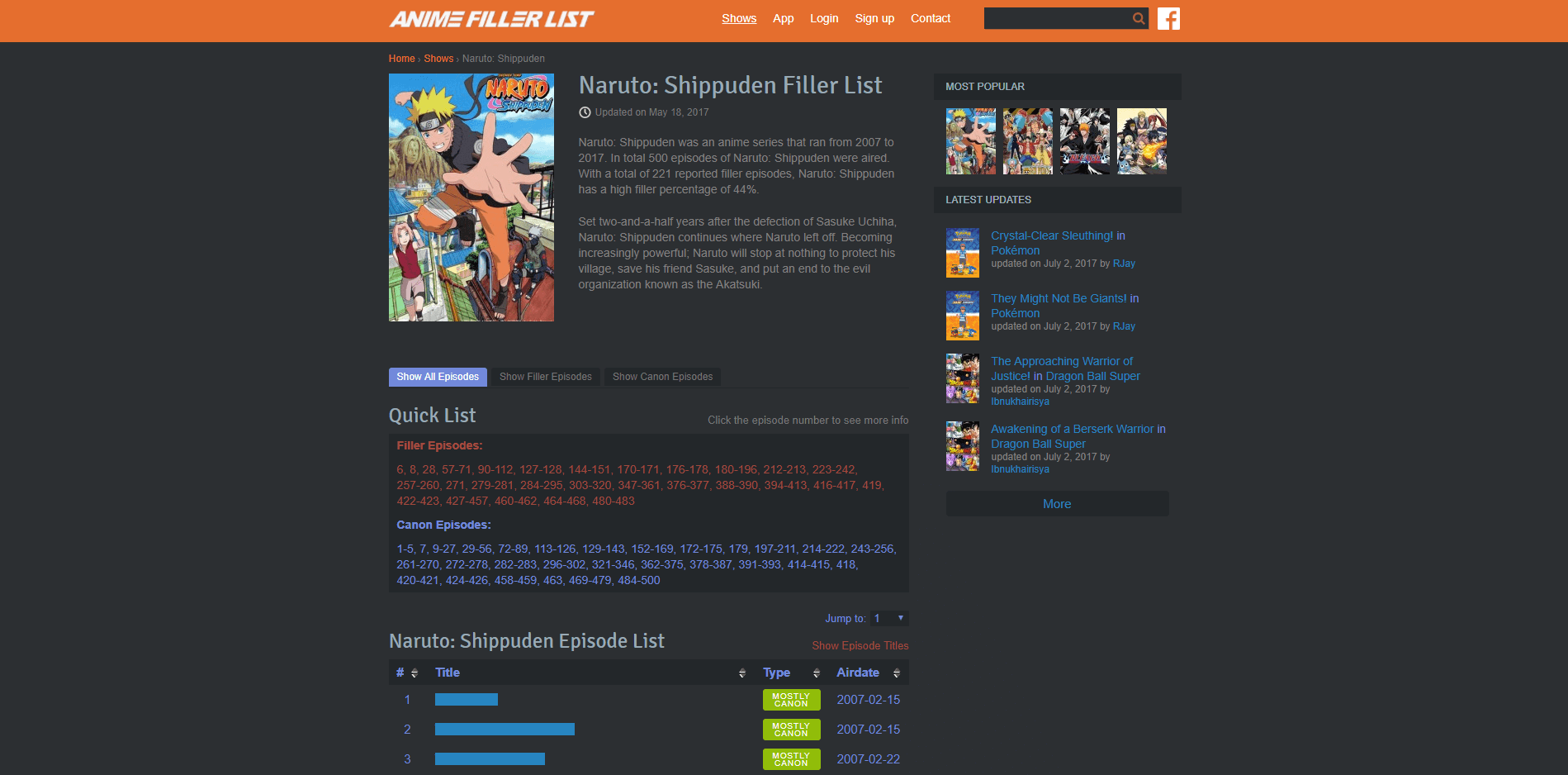Go to the Login page
Screen dimensions: 1568x775
point(824,18)
